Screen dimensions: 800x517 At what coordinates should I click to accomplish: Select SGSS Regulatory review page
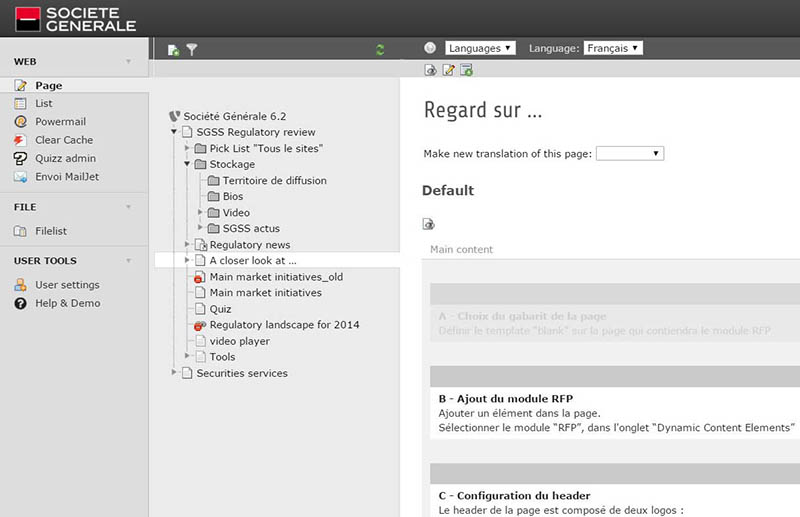click(256, 132)
